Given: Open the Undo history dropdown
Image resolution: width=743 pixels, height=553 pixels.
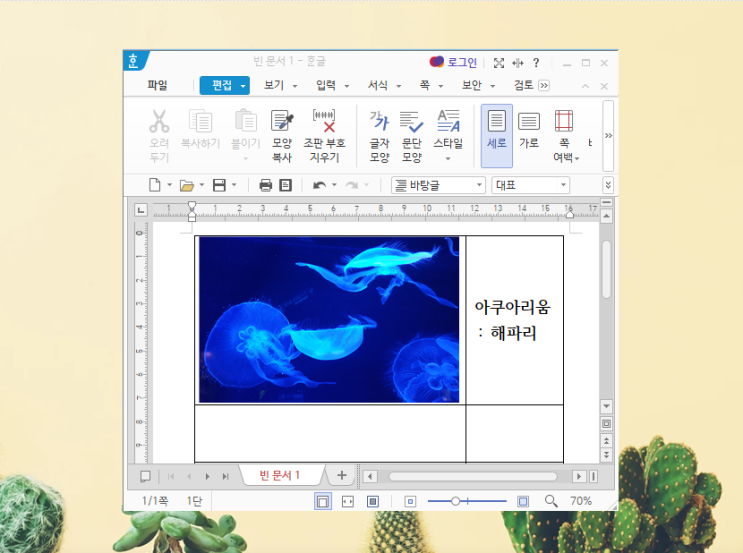Looking at the screenshot, I should click(x=334, y=185).
